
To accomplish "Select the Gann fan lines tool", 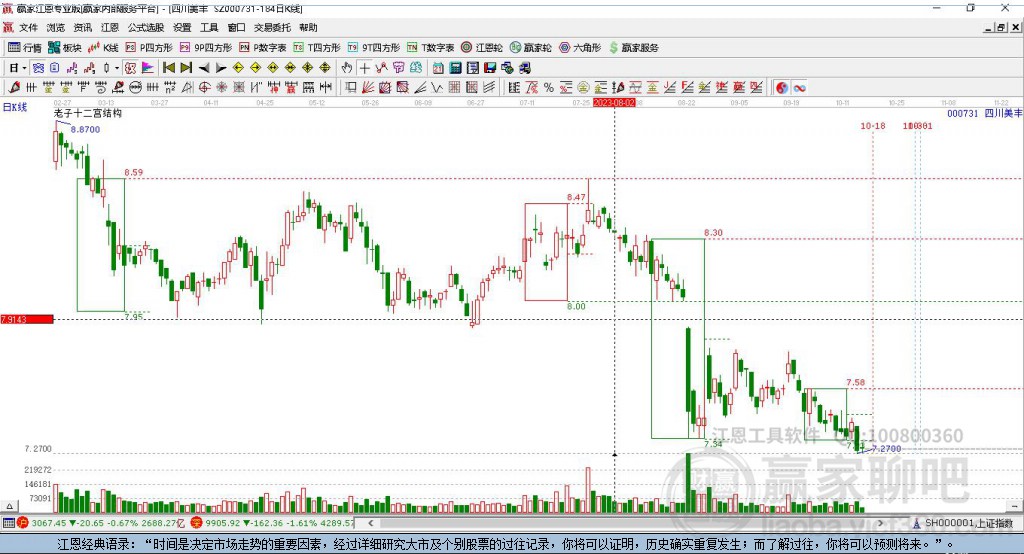I will pos(368,87).
